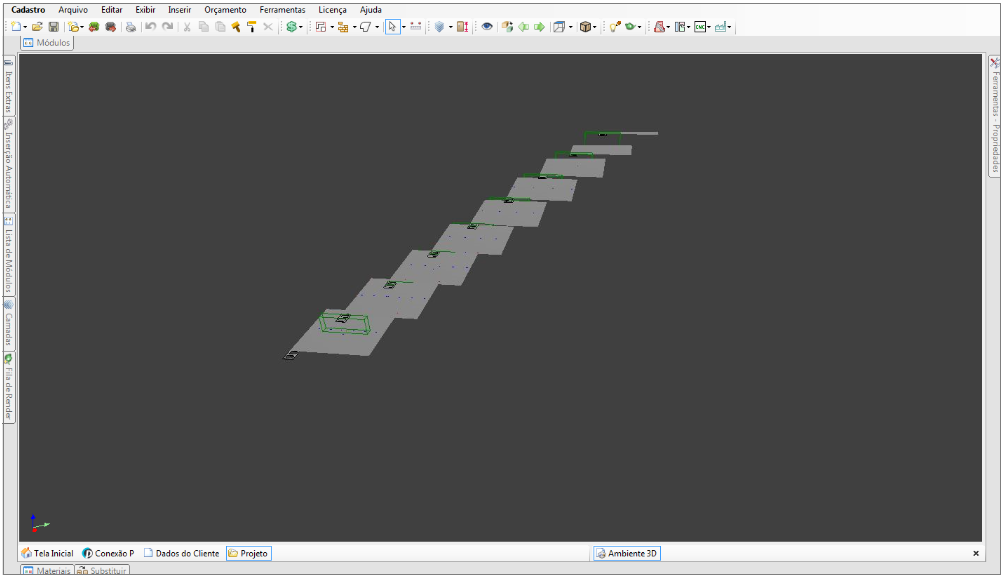Toggle the dimension measurement tool

(x=416, y=27)
